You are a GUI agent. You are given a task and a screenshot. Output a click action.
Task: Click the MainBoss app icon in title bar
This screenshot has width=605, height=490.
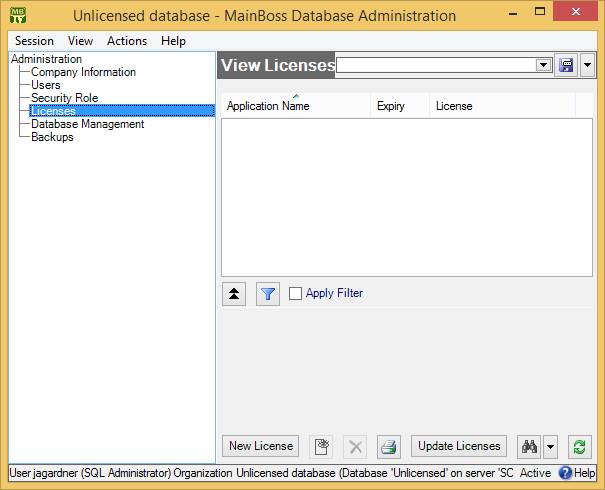coord(18,15)
